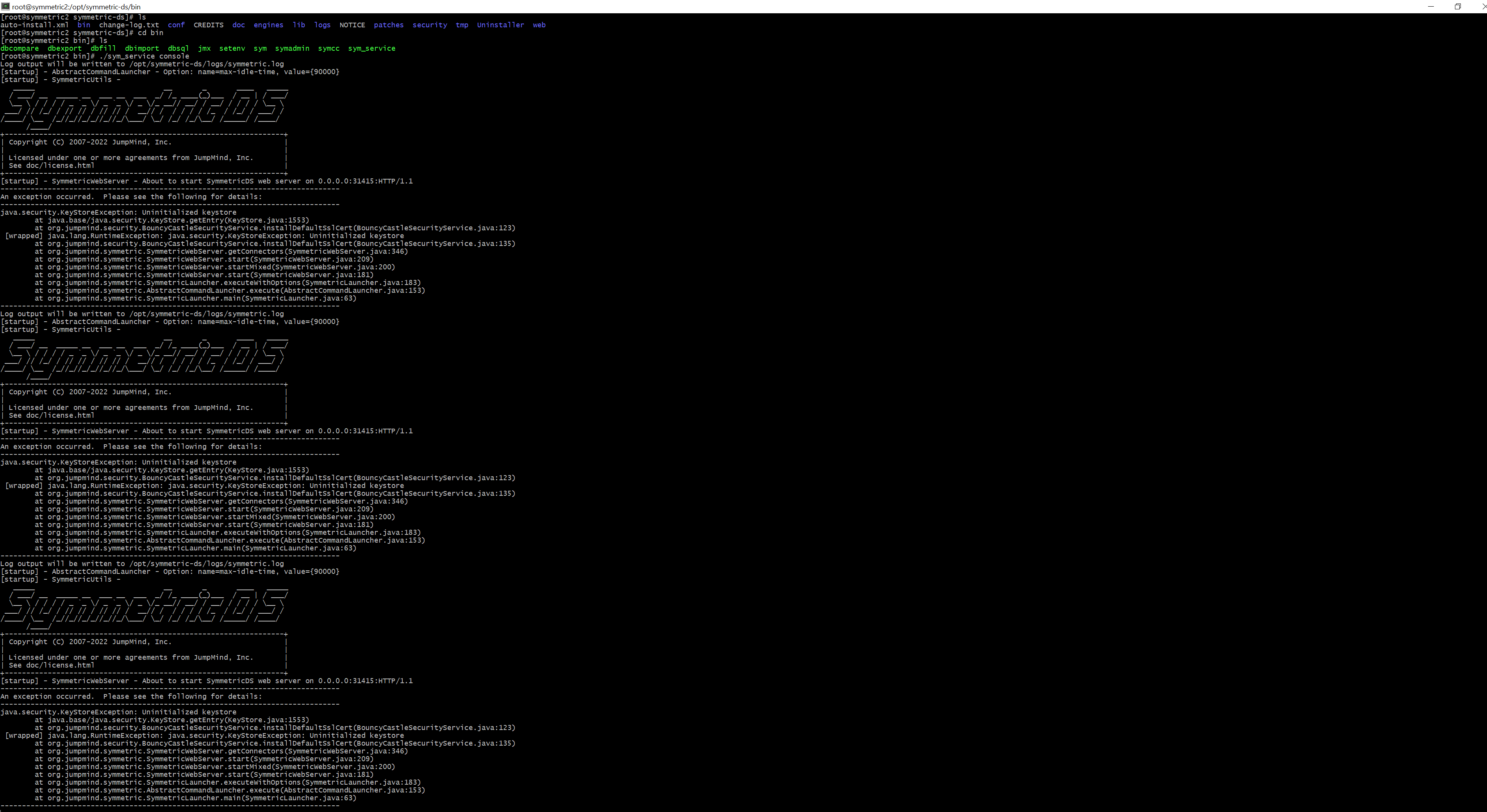Click the blue conf directory name
Viewport: 1487px width, 812px height.
176,25
